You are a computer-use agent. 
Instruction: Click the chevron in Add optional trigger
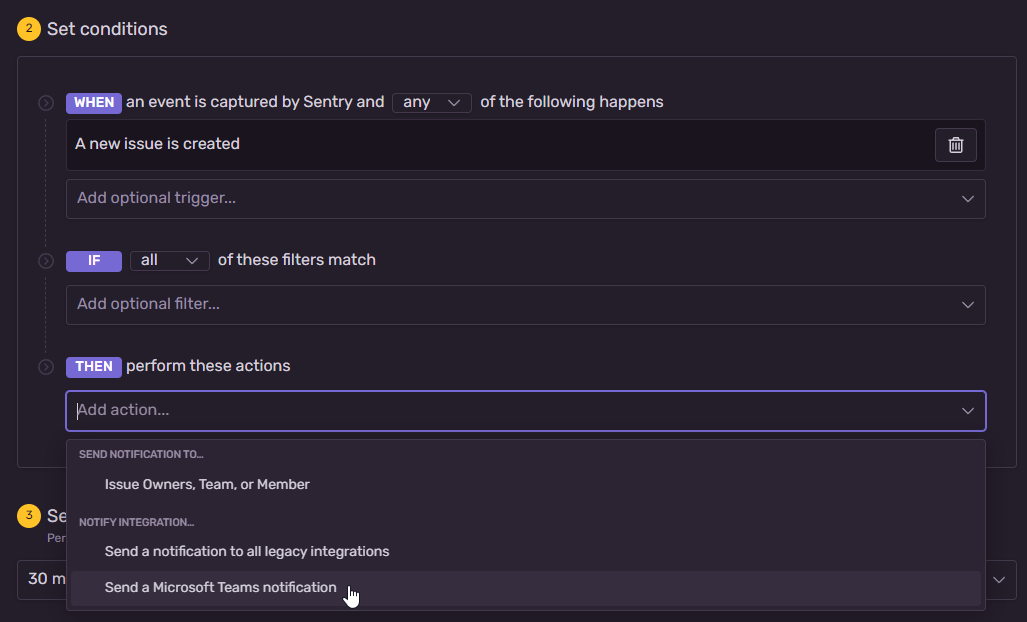coord(967,199)
